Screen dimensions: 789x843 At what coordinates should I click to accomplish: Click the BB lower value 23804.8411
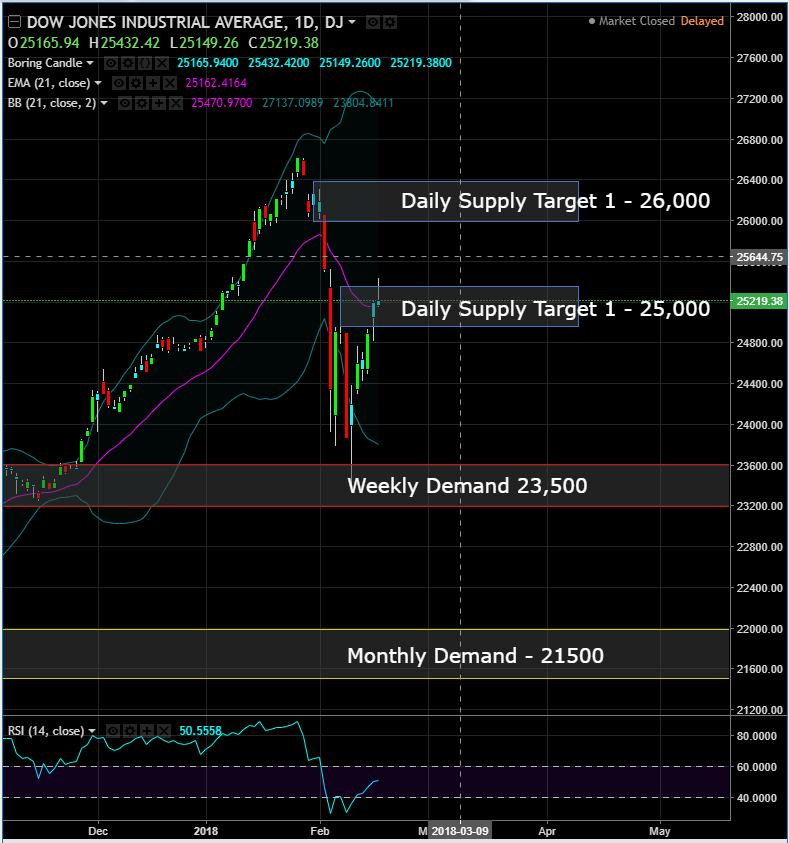[363, 103]
